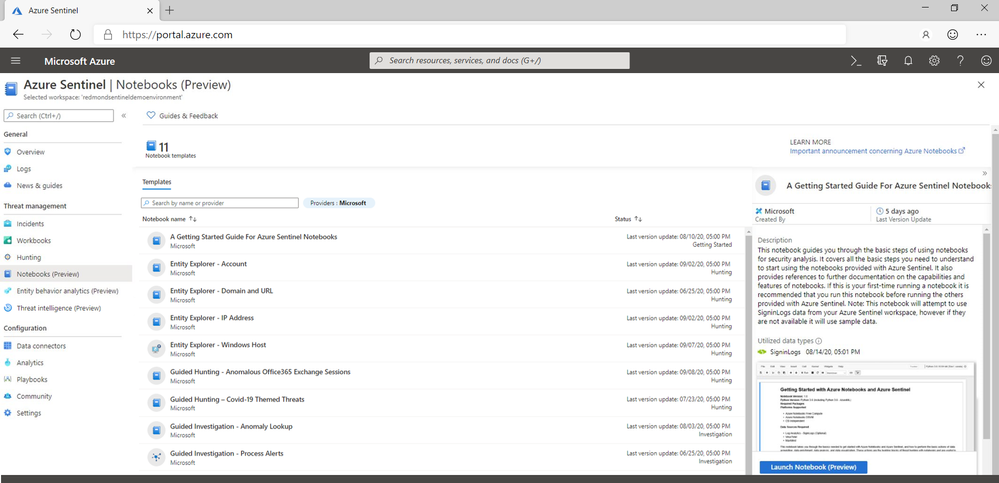
Task: Select Entity Explorer - Domain and URL notebook
Action: pyautogui.click(x=442, y=294)
